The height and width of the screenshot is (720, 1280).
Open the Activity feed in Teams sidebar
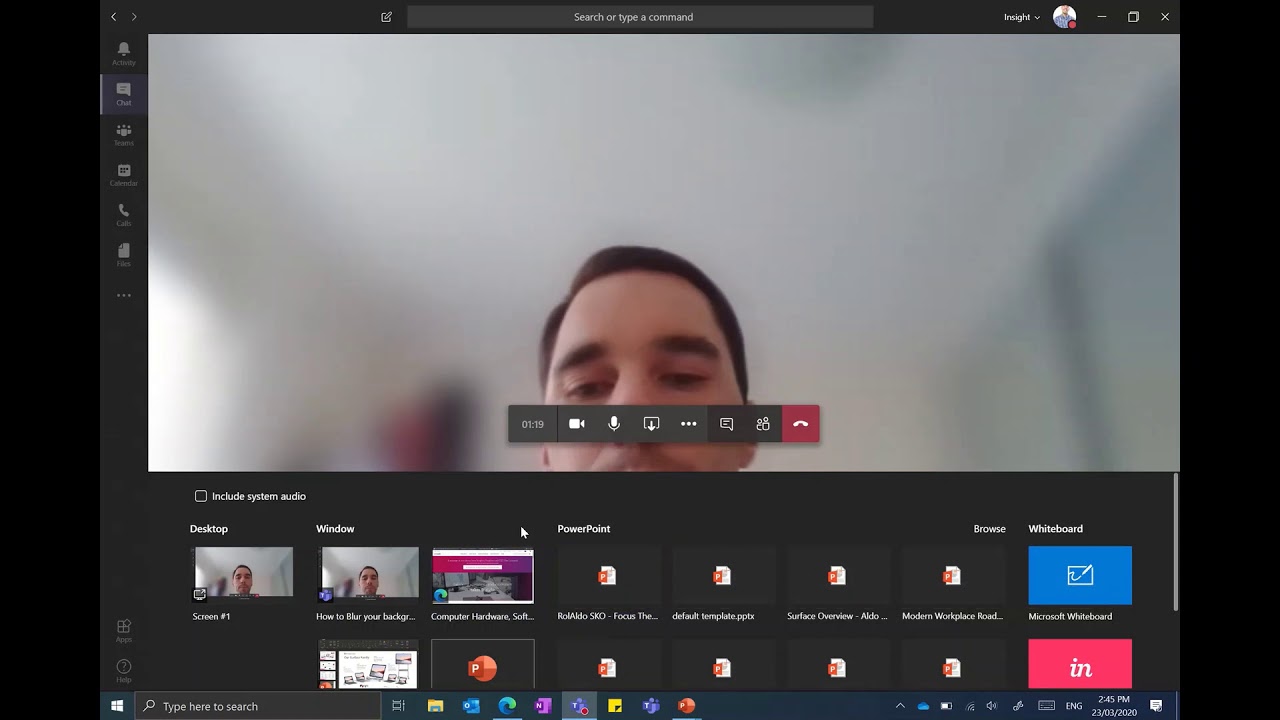pyautogui.click(x=124, y=54)
